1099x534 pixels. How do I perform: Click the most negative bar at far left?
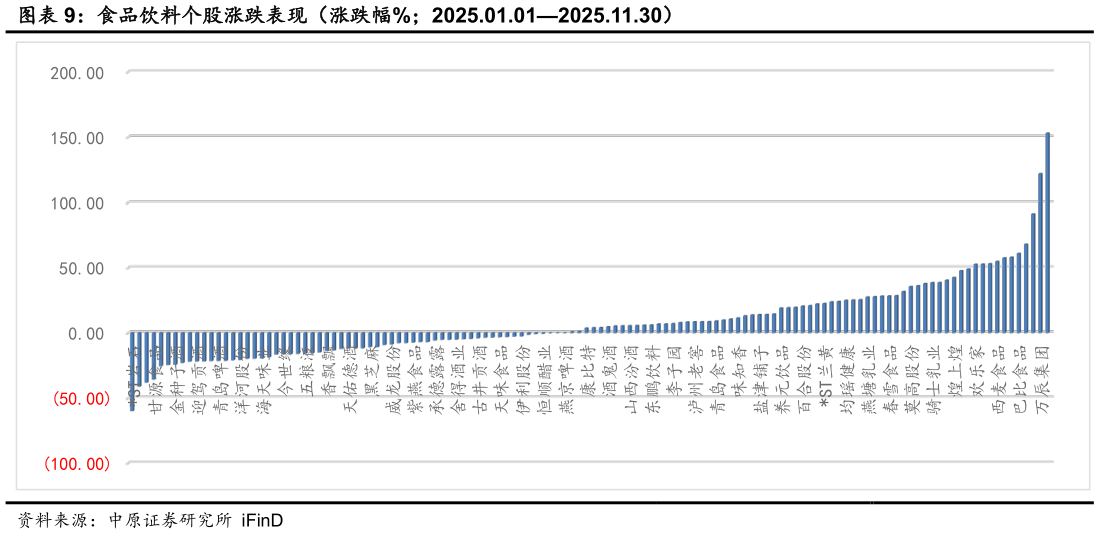pyautogui.click(x=132, y=371)
